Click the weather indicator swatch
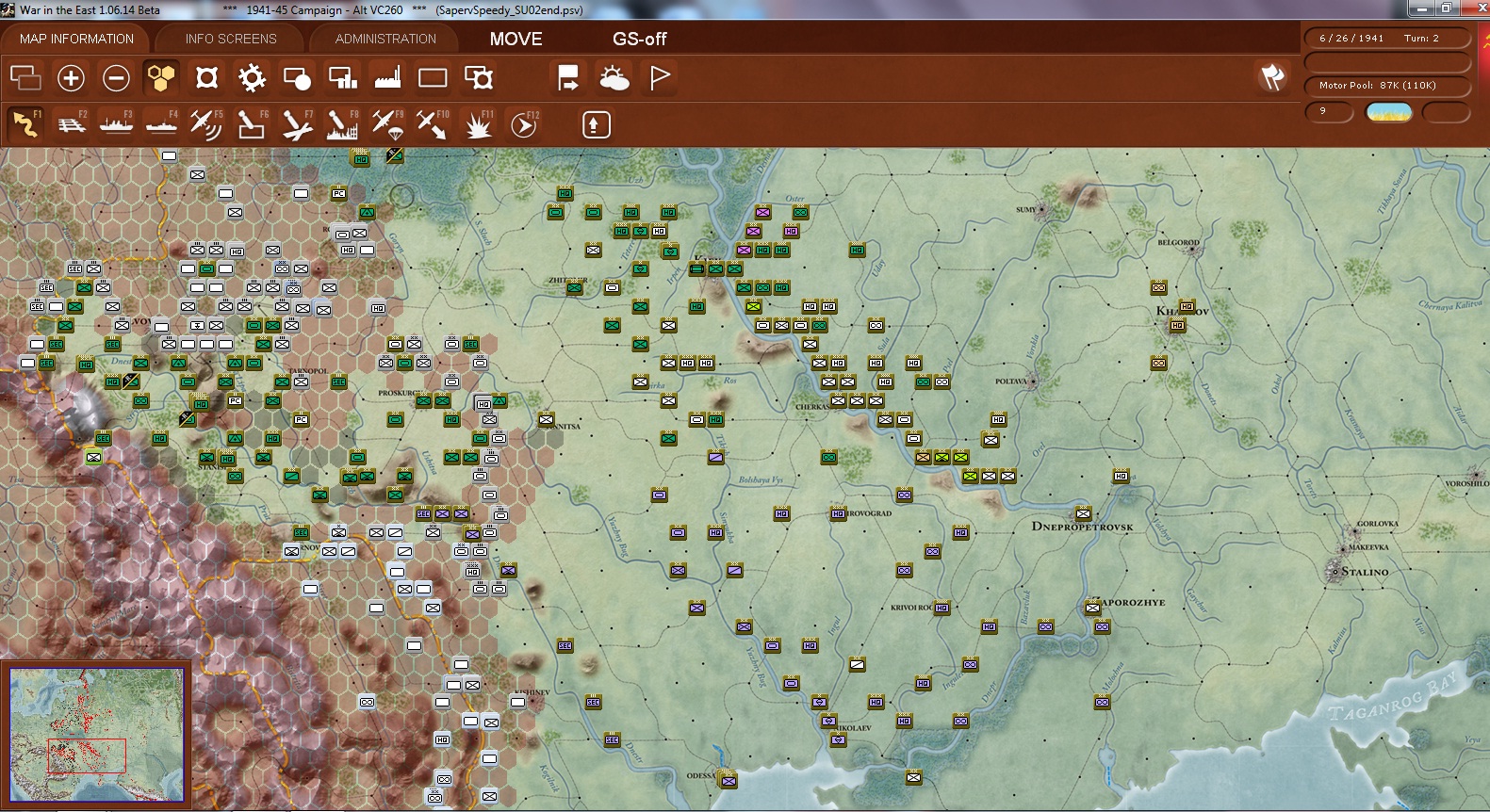The image size is (1490, 812). 1389,112
